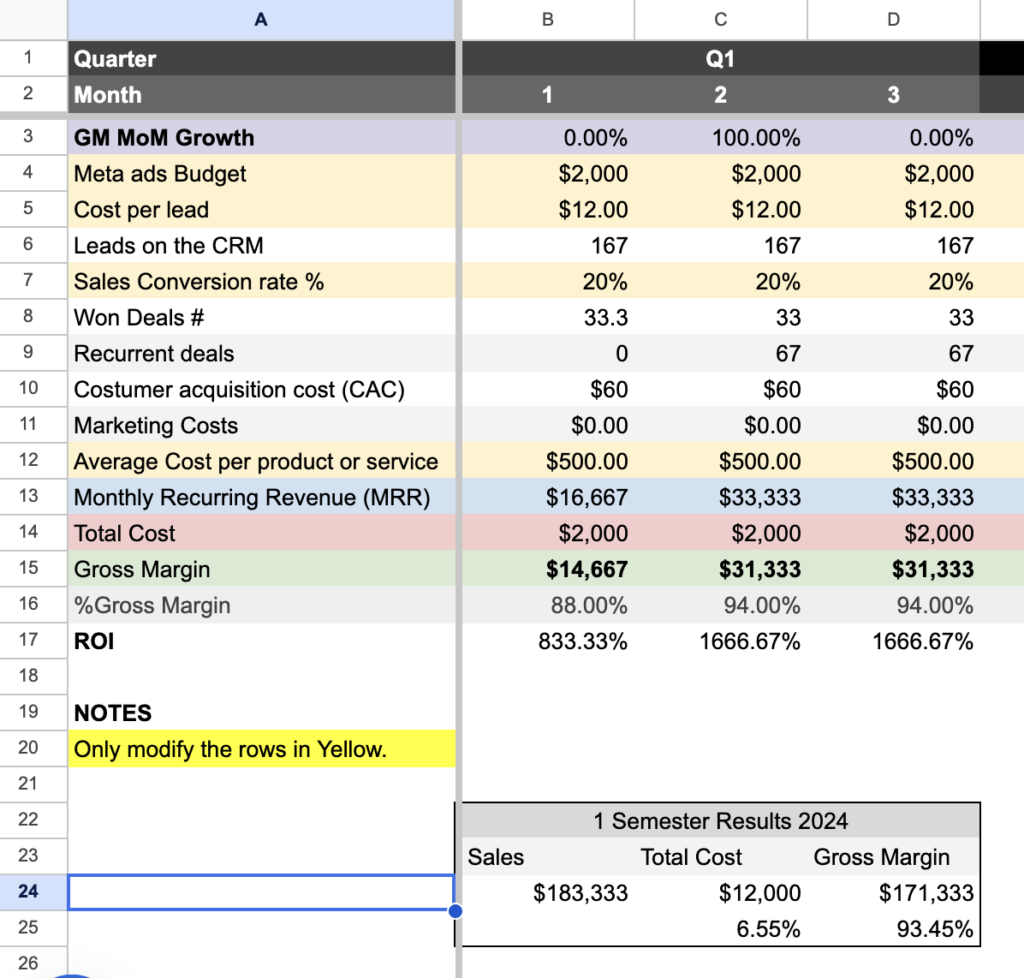1024x978 pixels.
Task: Click the $183,333 sales total
Action: tap(548, 892)
